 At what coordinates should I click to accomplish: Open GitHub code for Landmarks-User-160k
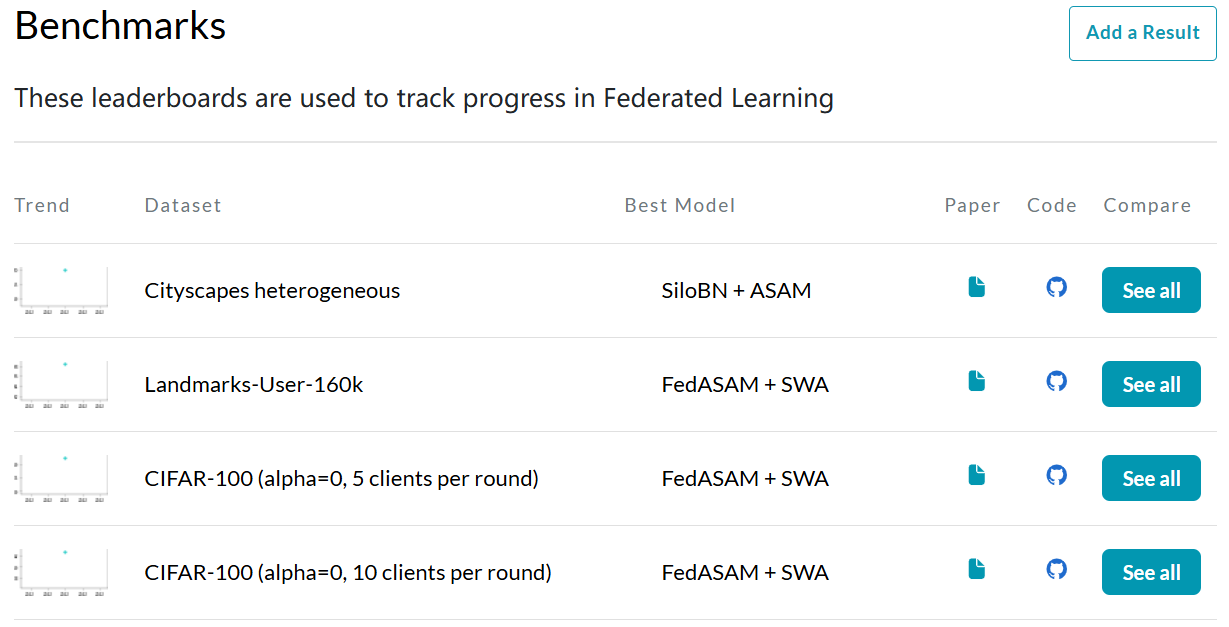pos(1056,382)
